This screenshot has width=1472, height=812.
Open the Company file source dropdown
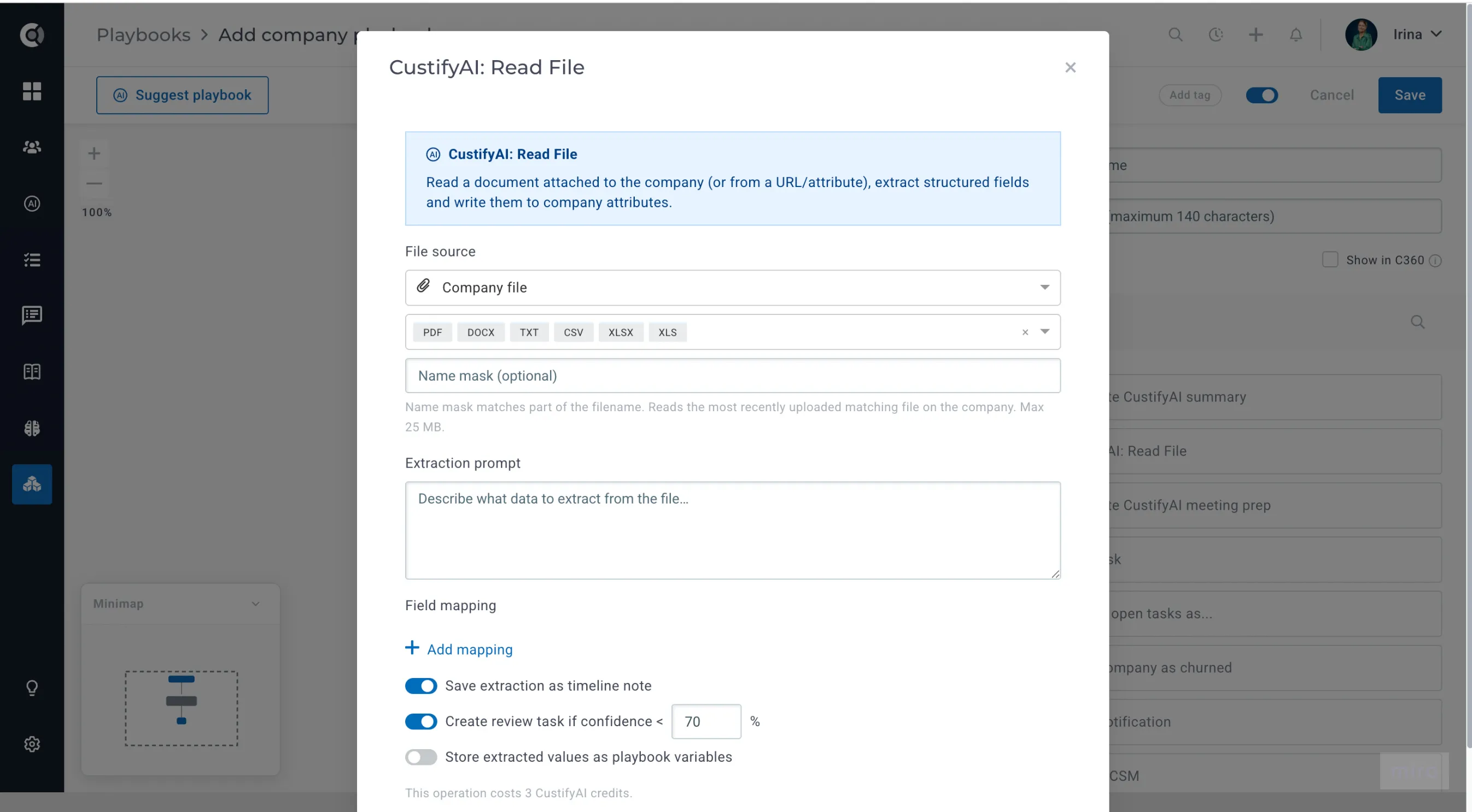tap(733, 288)
